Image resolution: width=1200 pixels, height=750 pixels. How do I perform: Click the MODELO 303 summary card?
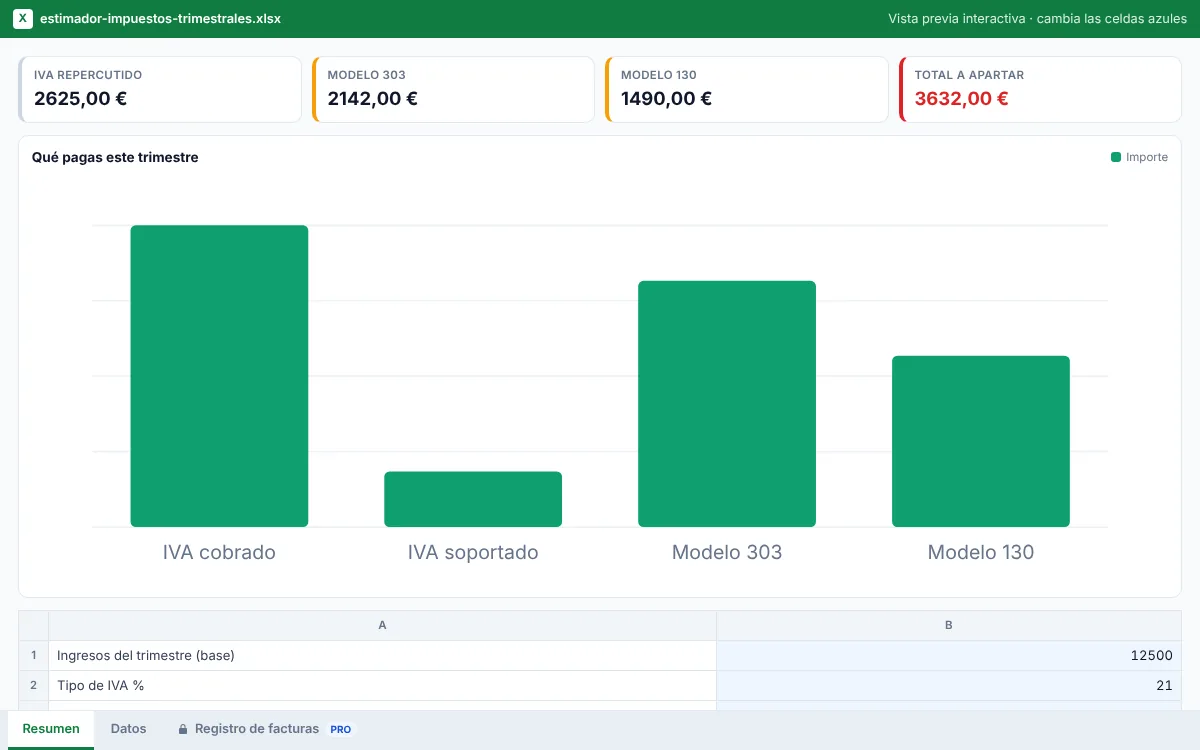pos(453,89)
